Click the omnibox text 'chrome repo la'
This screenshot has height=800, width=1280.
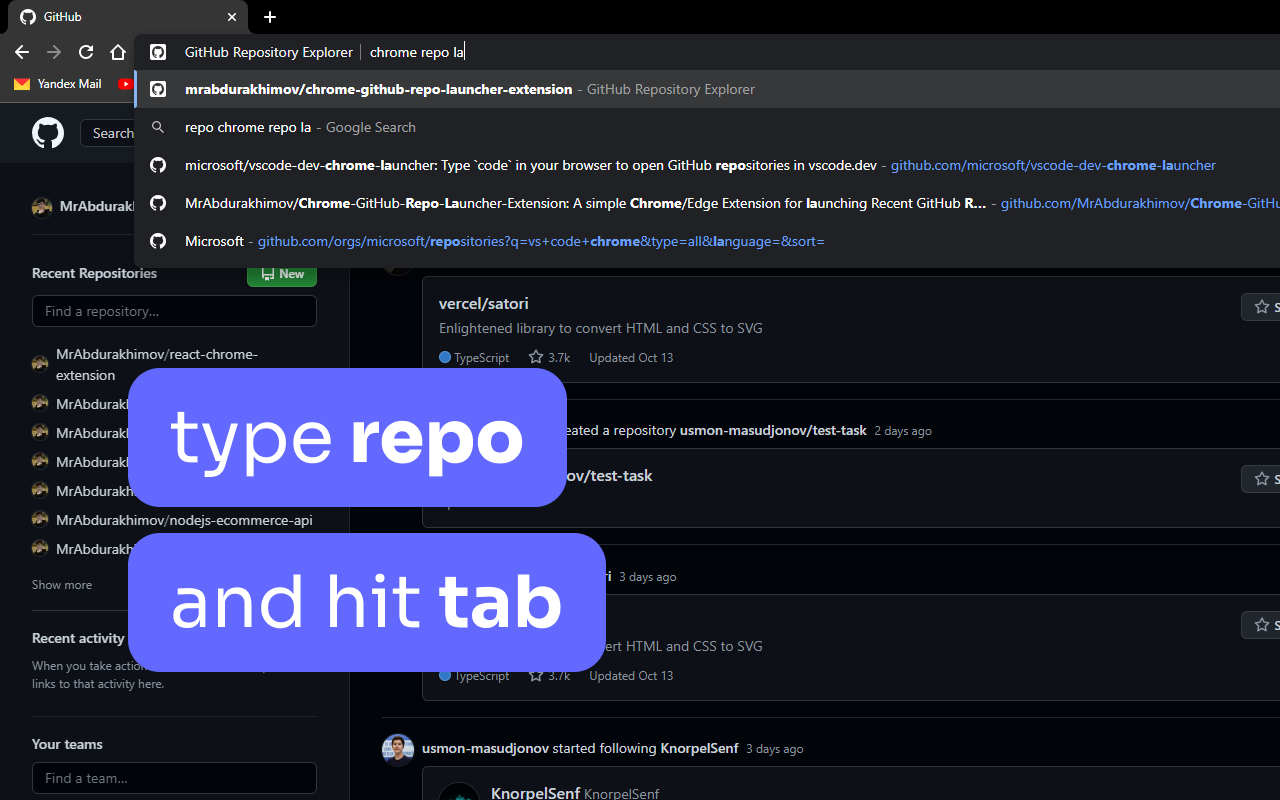417,52
